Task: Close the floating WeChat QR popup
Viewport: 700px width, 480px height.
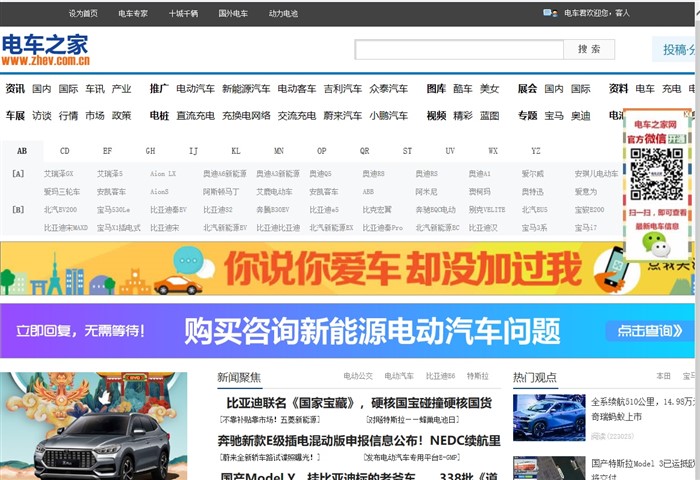Action: (x=687, y=114)
